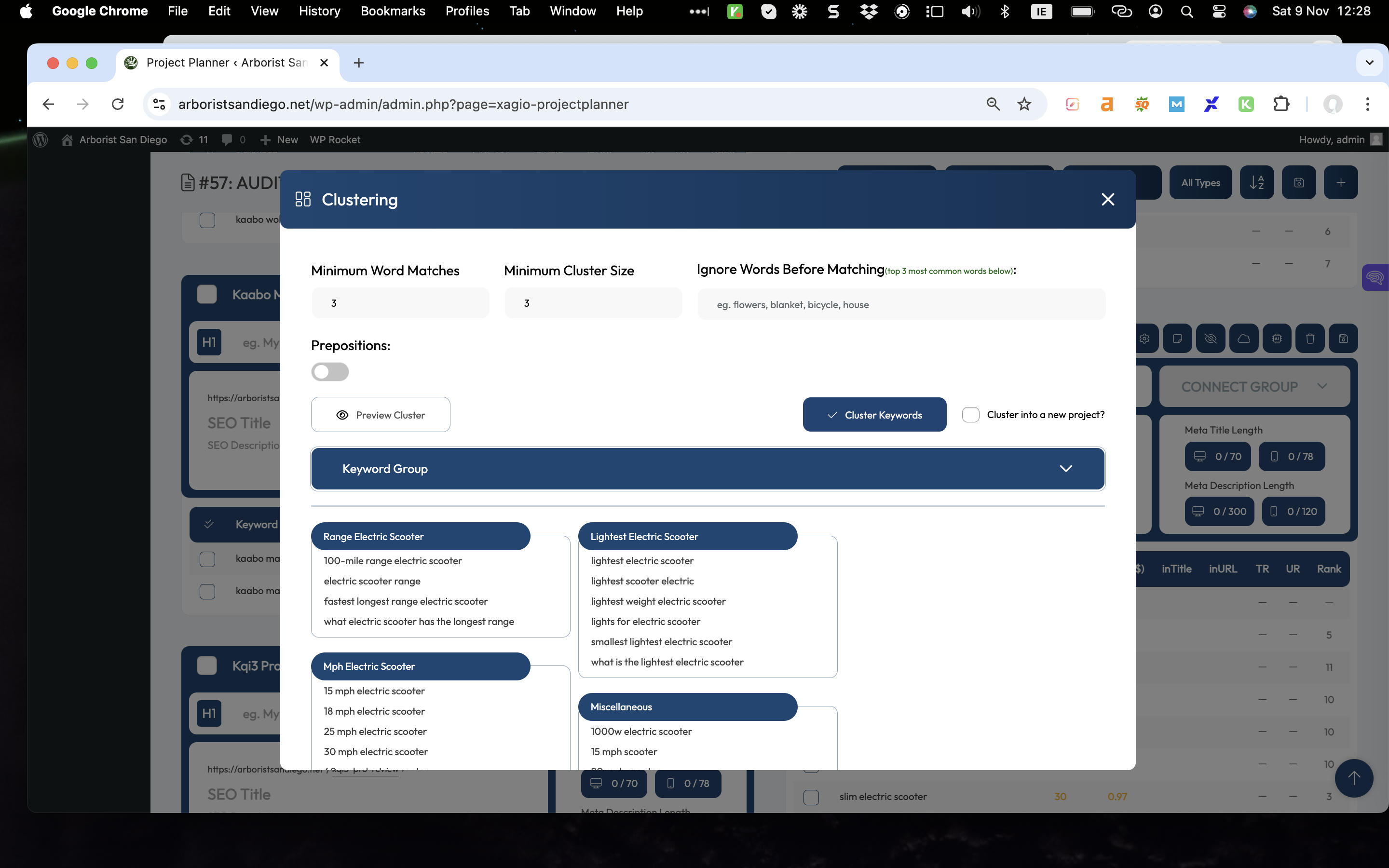The image size is (1389, 868).
Task: Sort by the inTitle column header
Action: [1177, 569]
